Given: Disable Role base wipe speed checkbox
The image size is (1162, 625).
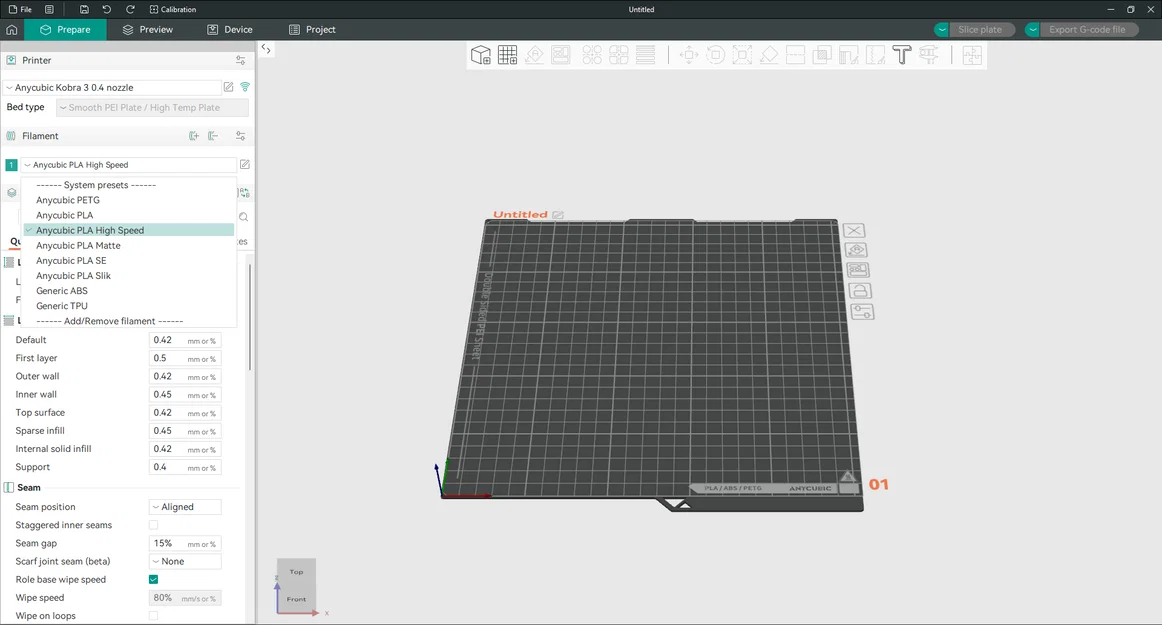Looking at the screenshot, I should click(153, 580).
